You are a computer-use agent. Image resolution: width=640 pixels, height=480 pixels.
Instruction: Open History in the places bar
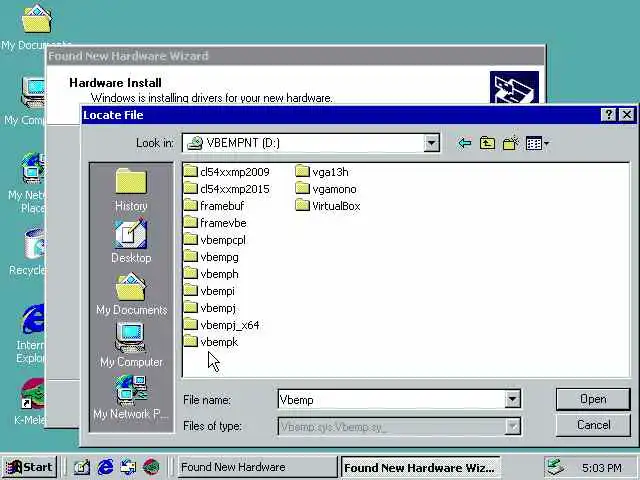pos(131,190)
